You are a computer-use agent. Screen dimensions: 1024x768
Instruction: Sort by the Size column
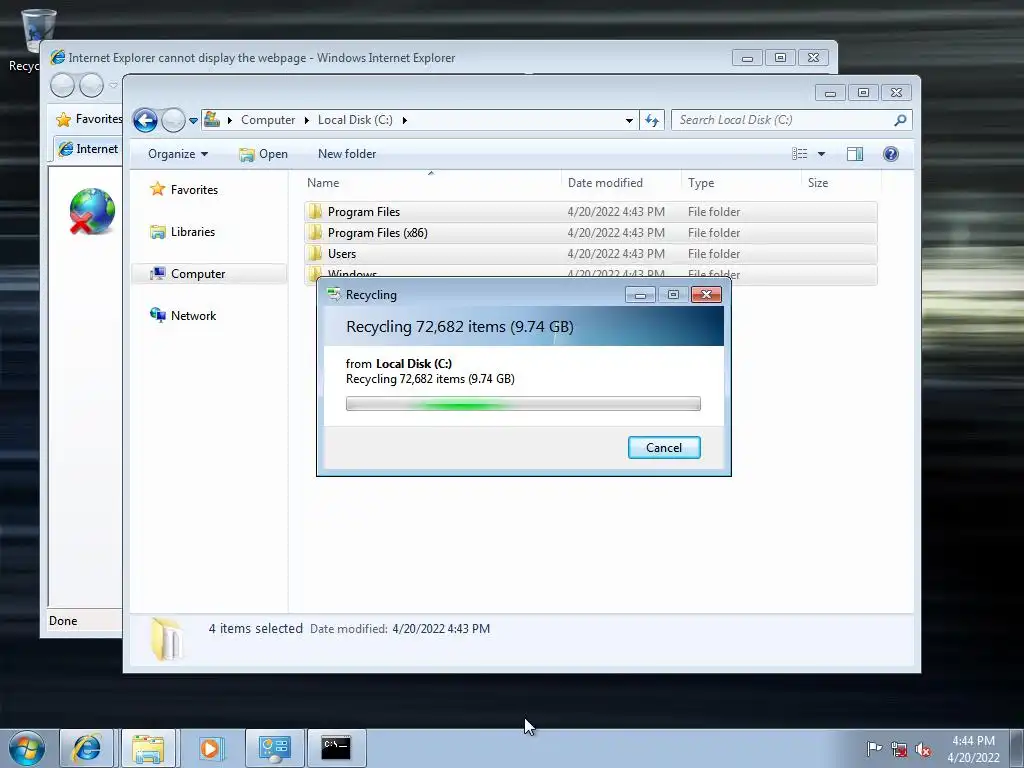(x=841, y=183)
